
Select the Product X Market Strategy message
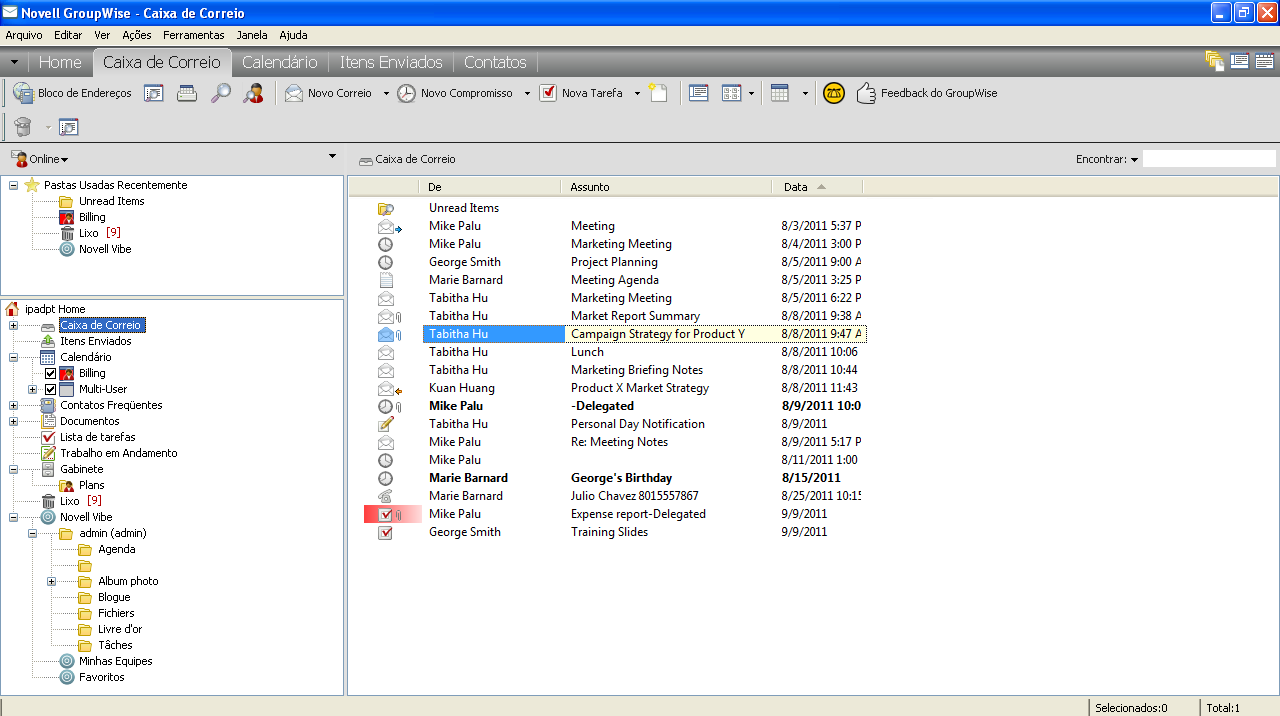[x=640, y=388]
